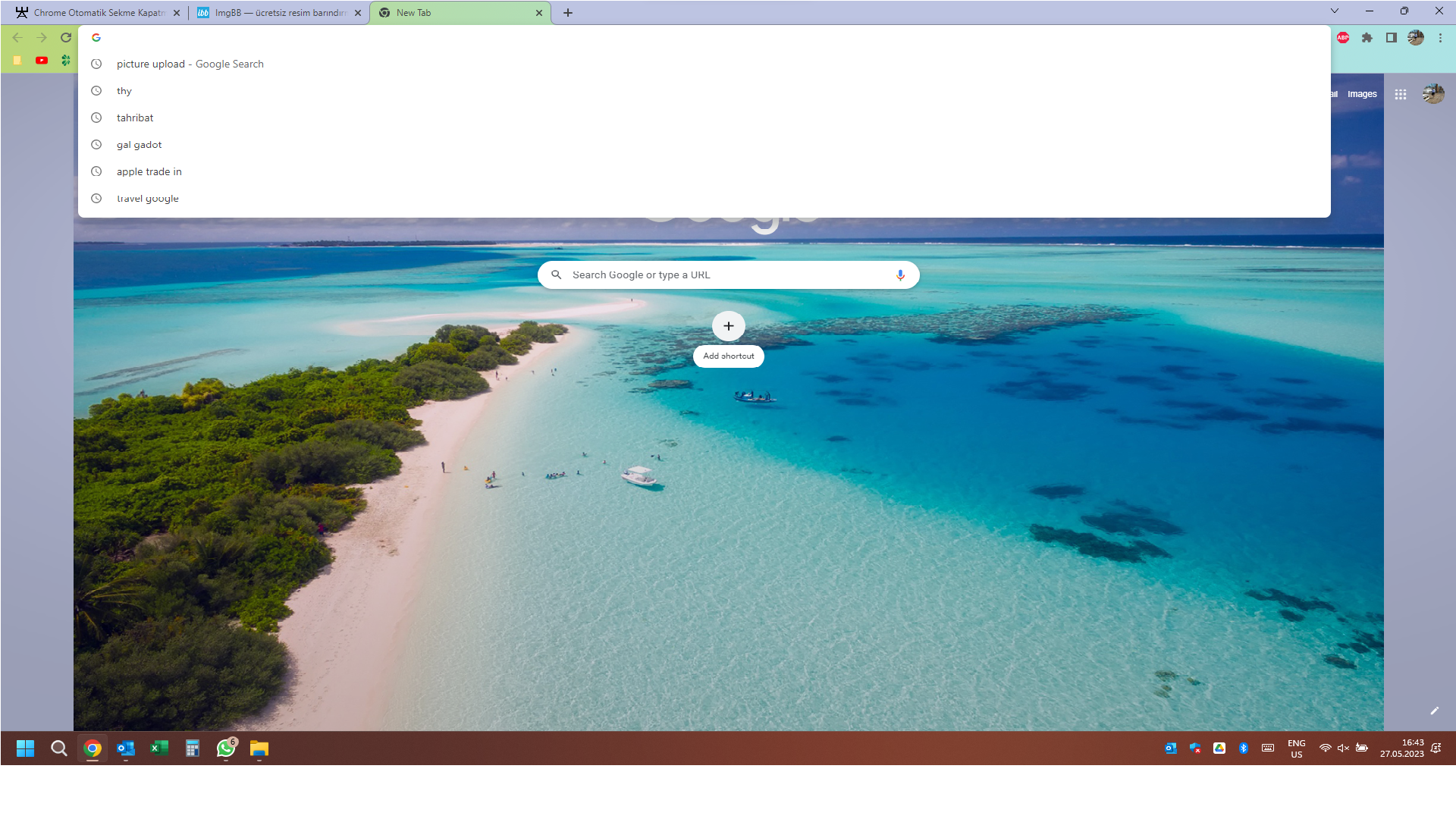
Task: Open the Outlook tray icon
Action: tap(1171, 748)
